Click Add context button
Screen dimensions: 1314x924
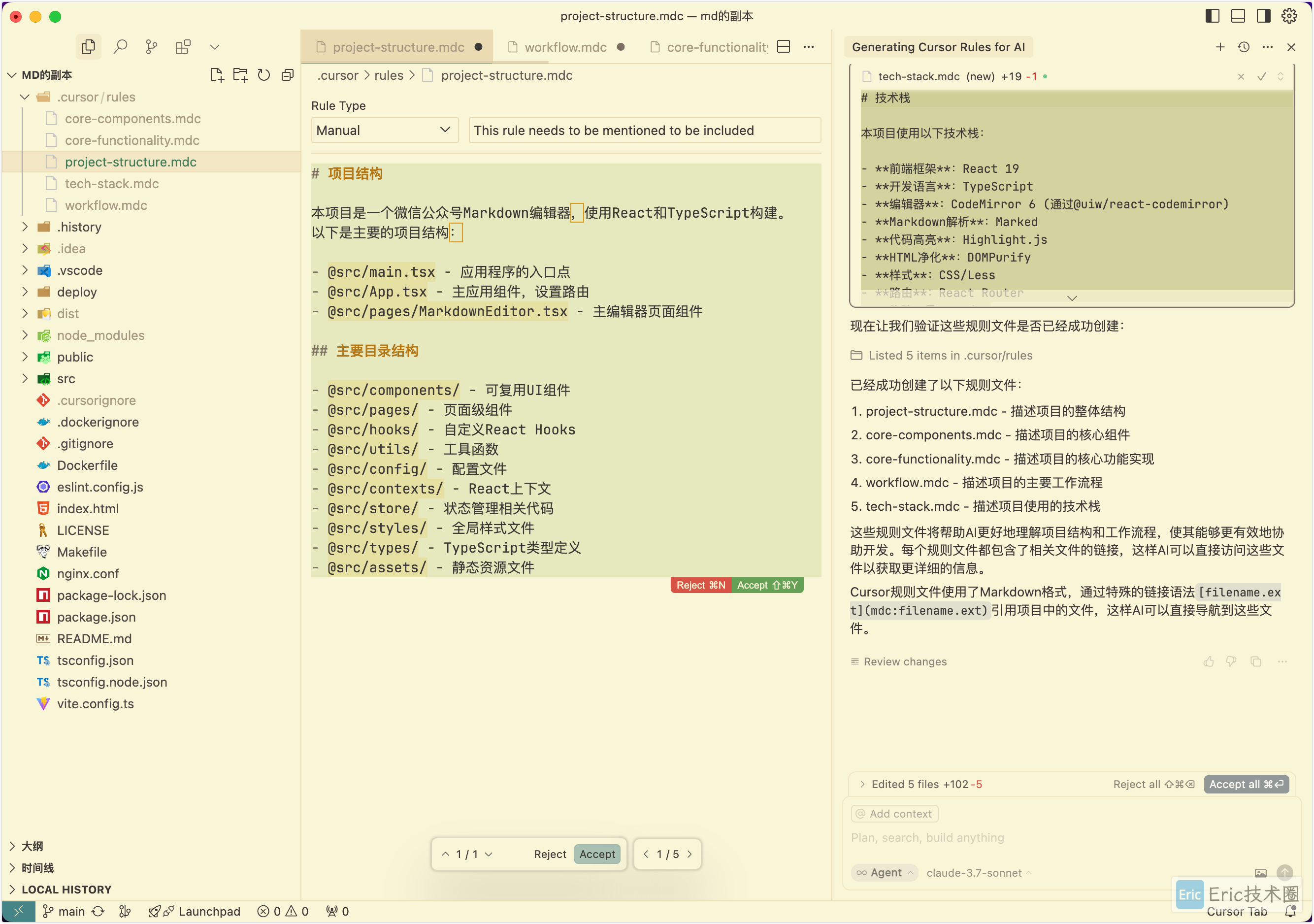pyautogui.click(x=894, y=814)
